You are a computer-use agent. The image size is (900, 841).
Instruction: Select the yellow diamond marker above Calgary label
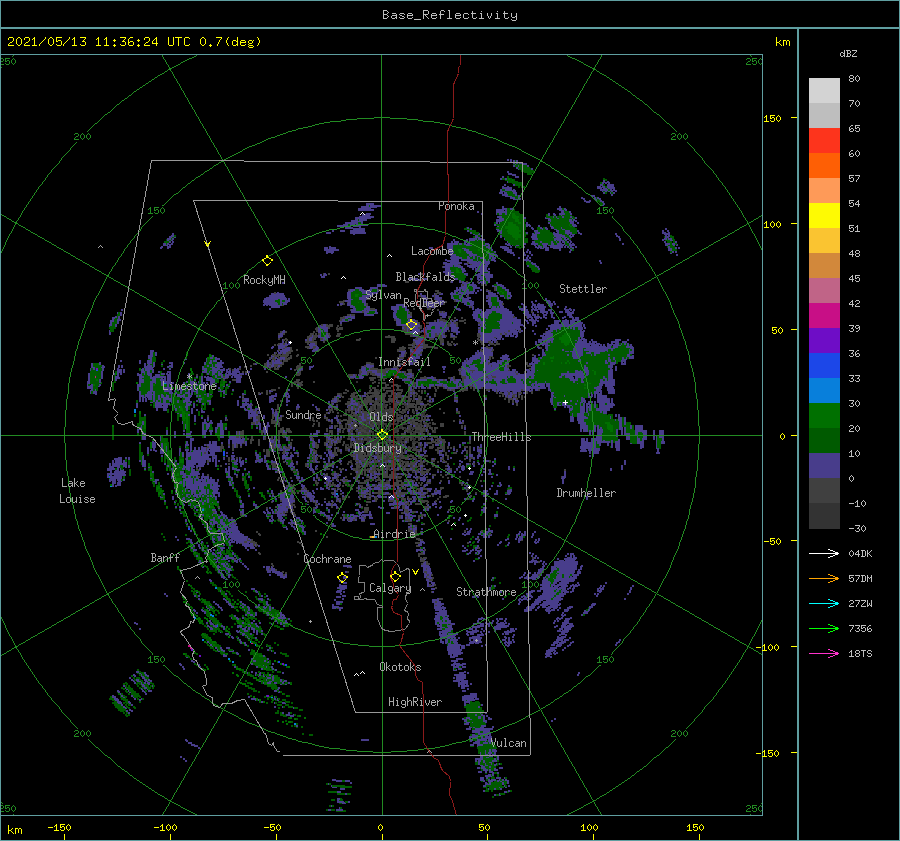coord(395,576)
